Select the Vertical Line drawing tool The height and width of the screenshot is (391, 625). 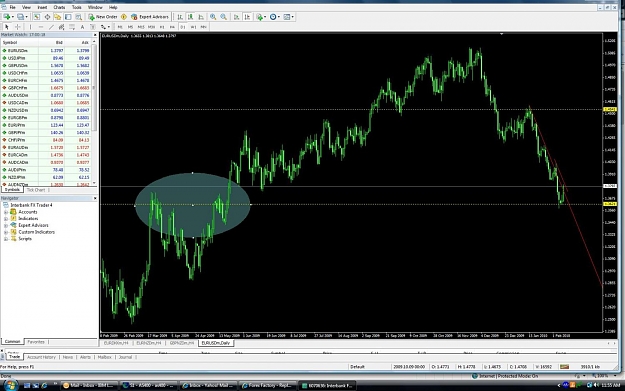click(30, 27)
